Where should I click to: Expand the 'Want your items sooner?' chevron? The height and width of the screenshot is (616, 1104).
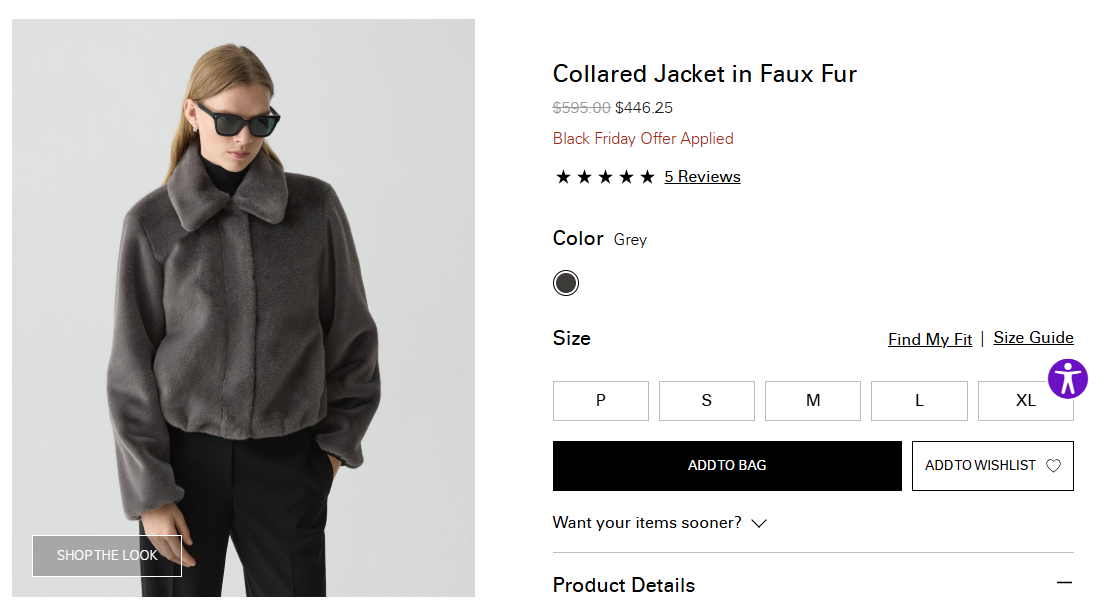point(759,523)
